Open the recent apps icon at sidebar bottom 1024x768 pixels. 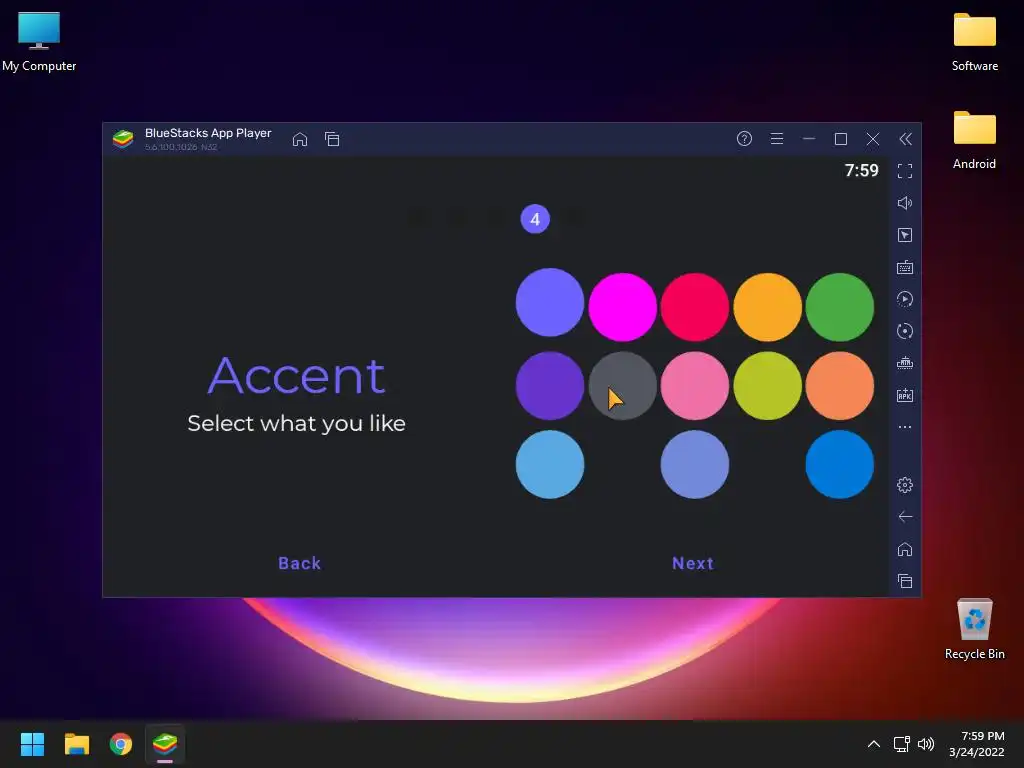[x=904, y=581]
